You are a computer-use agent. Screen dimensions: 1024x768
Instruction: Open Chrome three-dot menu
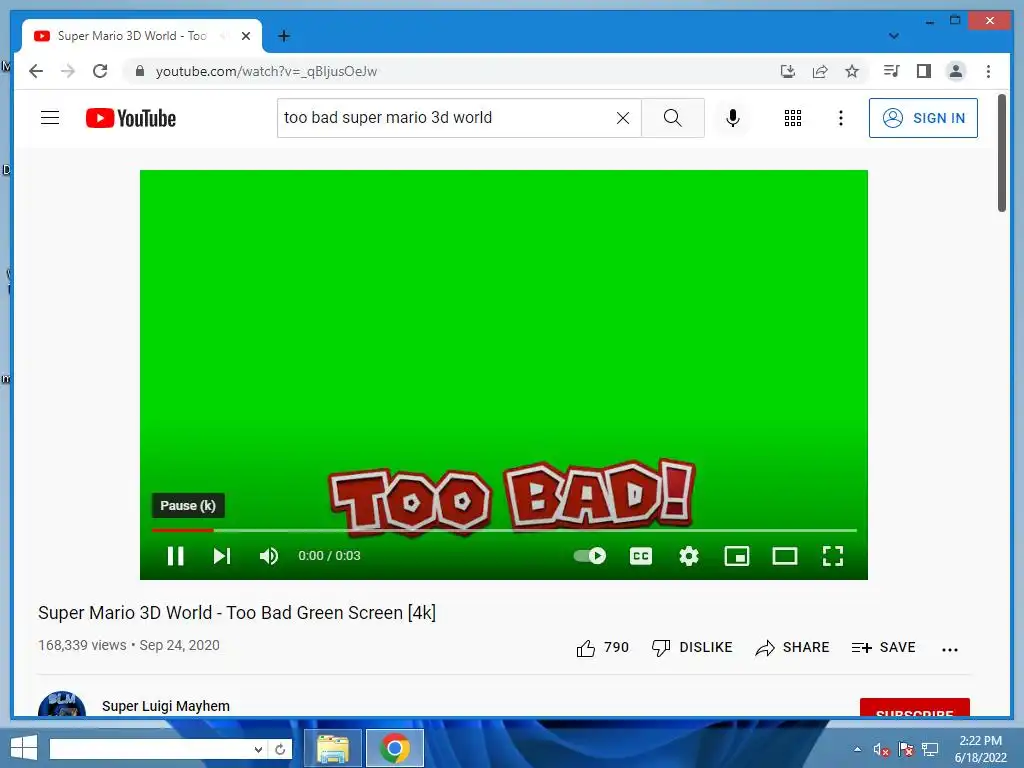(x=988, y=71)
